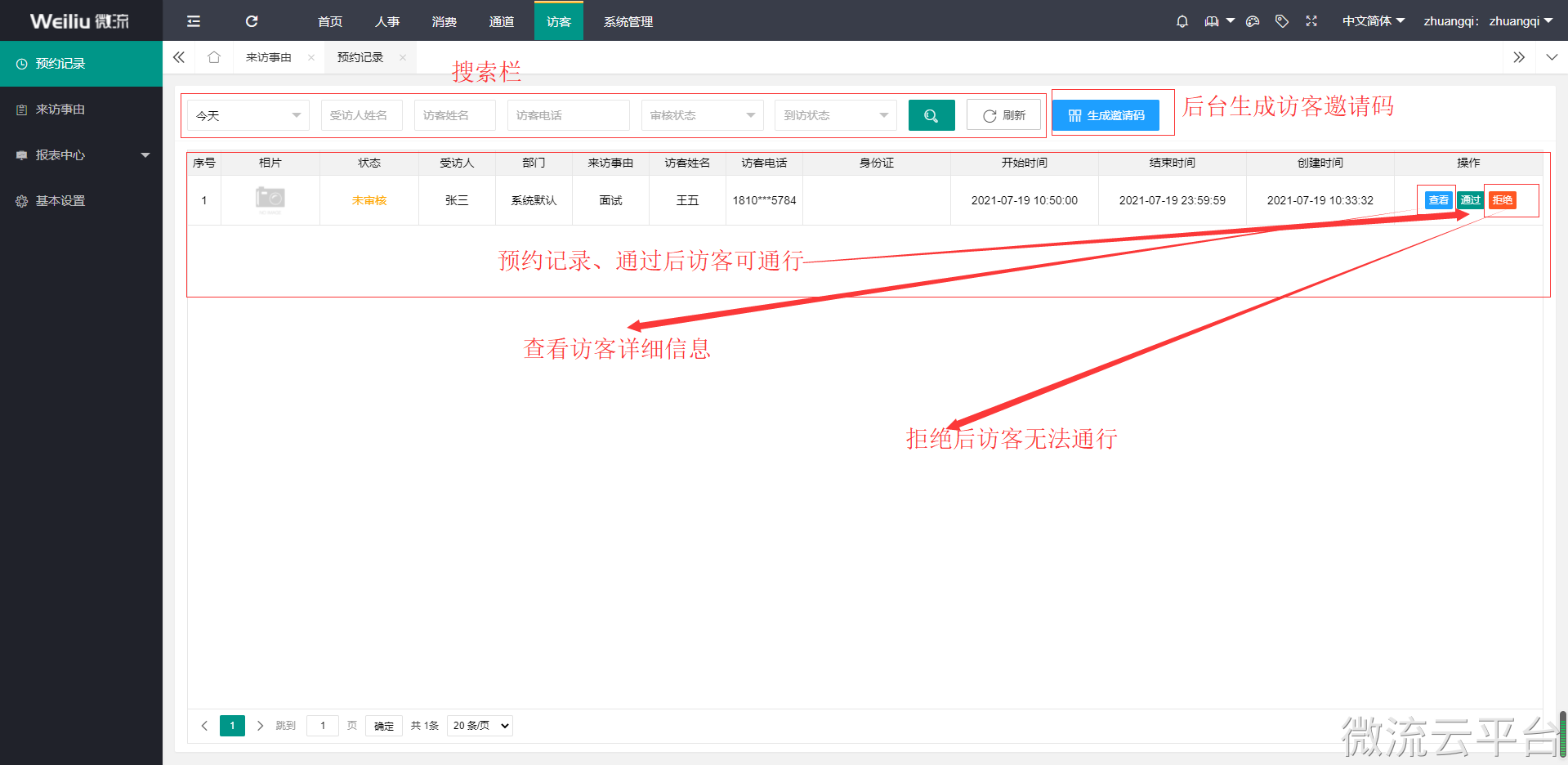
Task: Click created time 2021-07-19 10:33:32
Action: click(x=1320, y=200)
